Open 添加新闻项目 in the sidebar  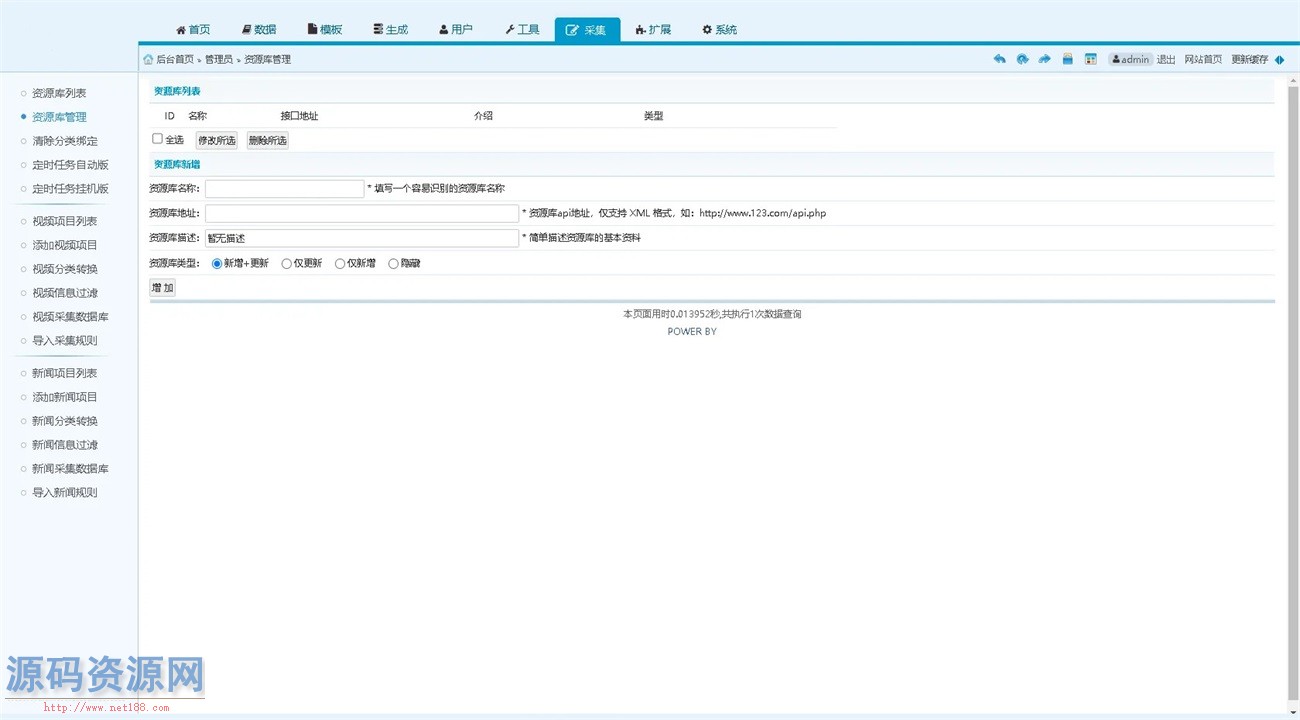(x=65, y=397)
